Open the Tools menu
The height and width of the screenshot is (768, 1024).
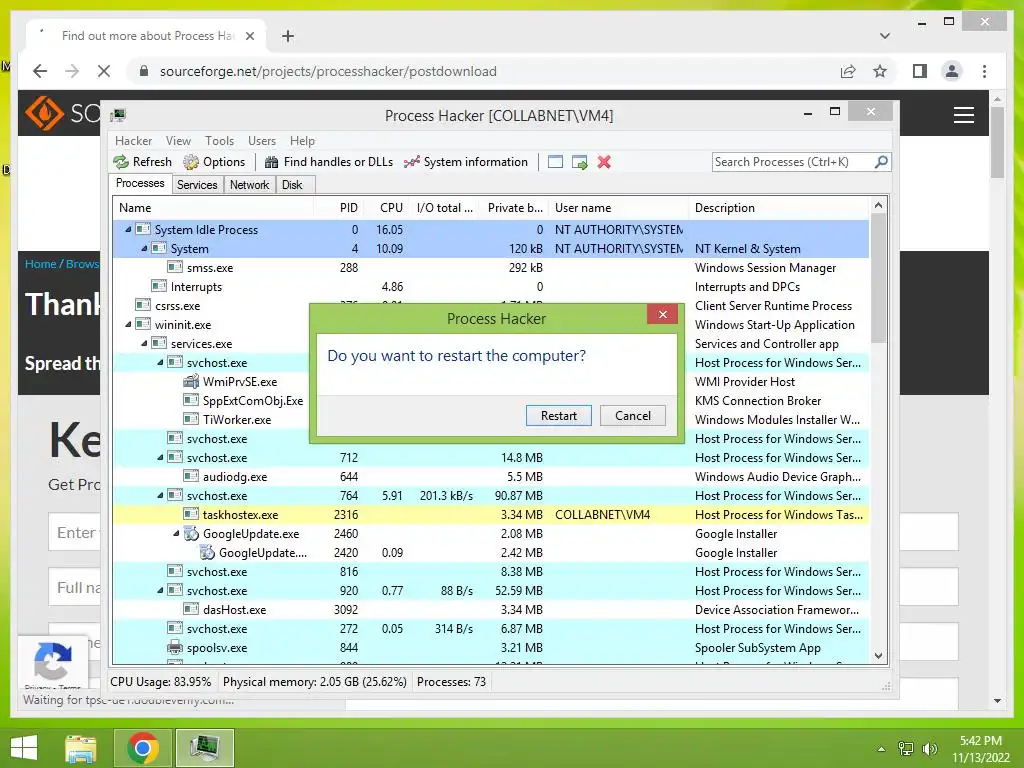click(219, 141)
